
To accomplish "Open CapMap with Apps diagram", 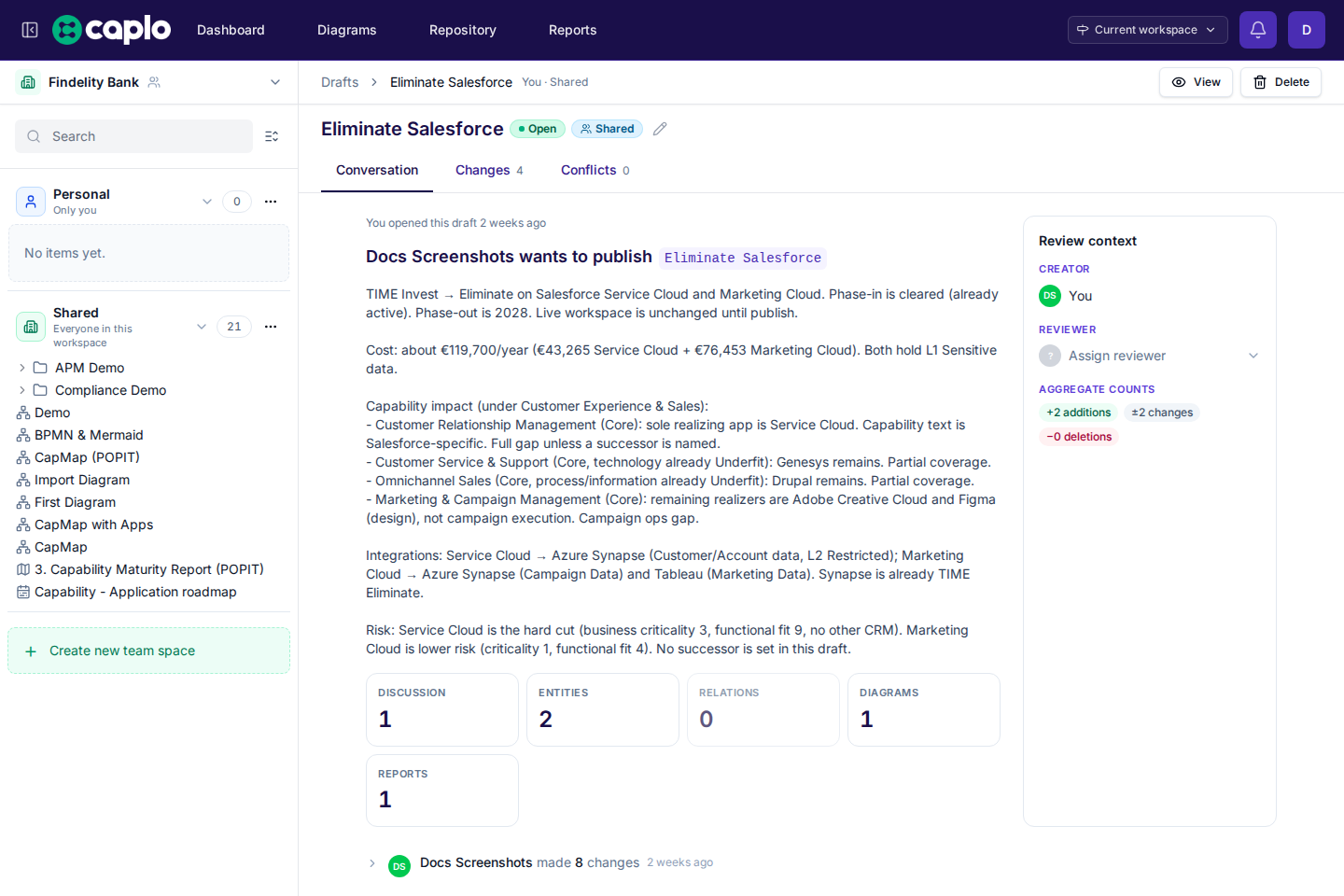I will (93, 525).
